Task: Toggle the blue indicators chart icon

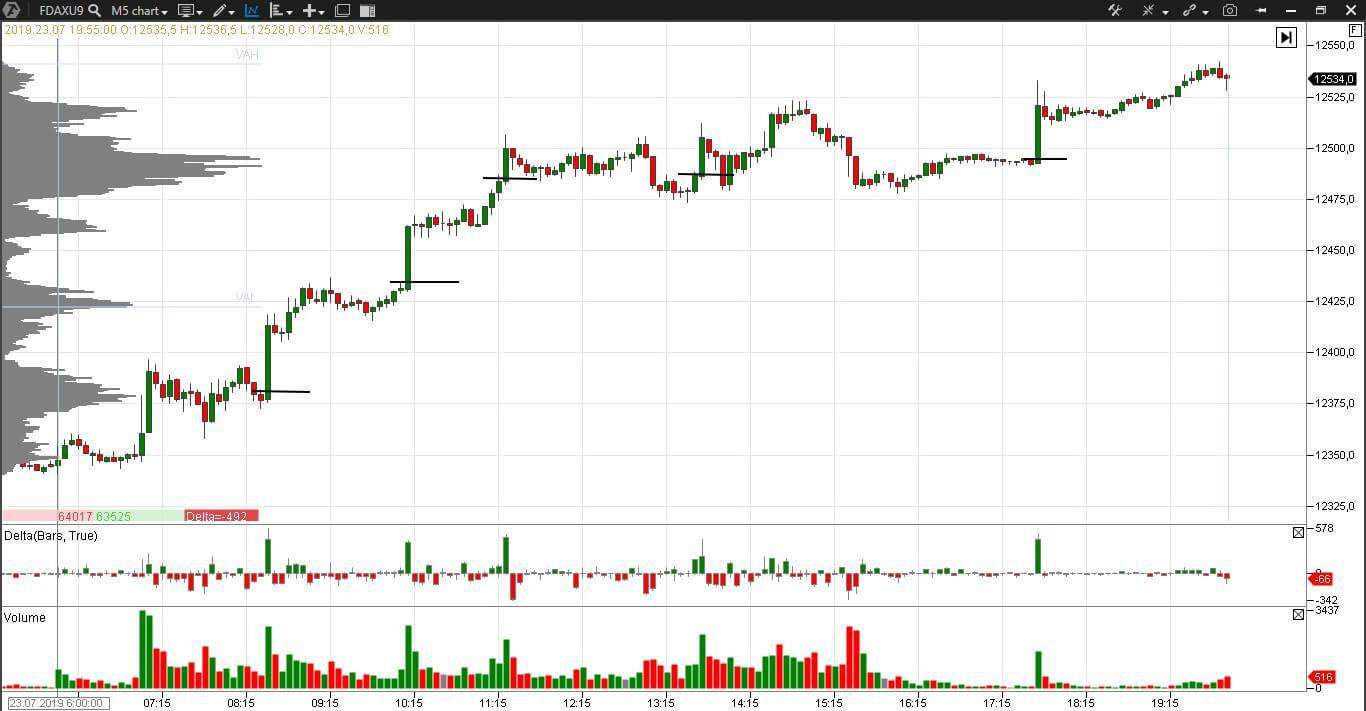Action: [251, 11]
